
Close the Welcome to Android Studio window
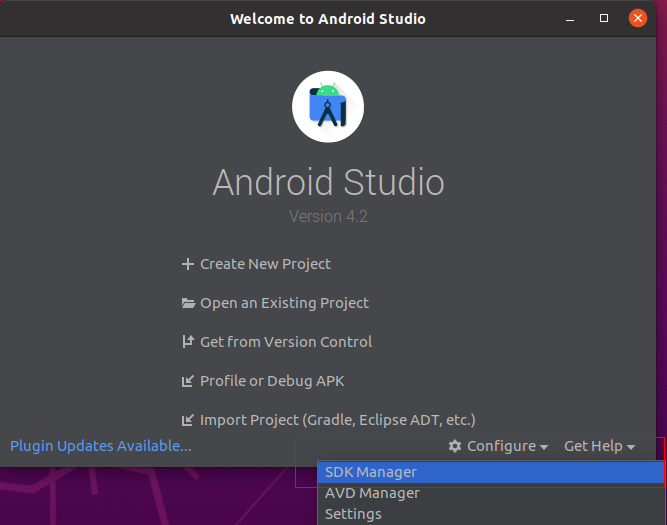638,18
